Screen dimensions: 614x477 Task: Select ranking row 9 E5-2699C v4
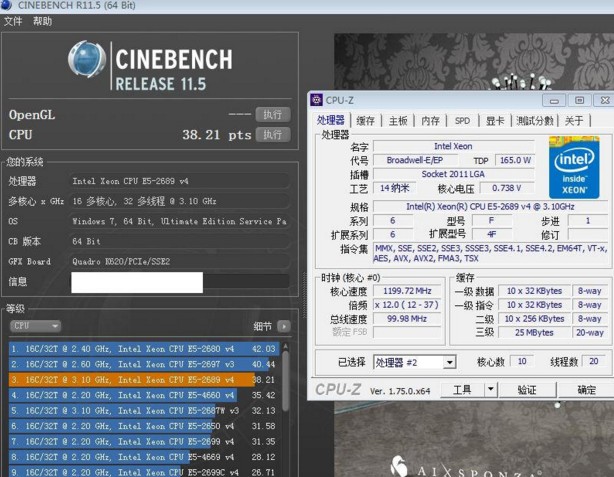click(x=143, y=472)
